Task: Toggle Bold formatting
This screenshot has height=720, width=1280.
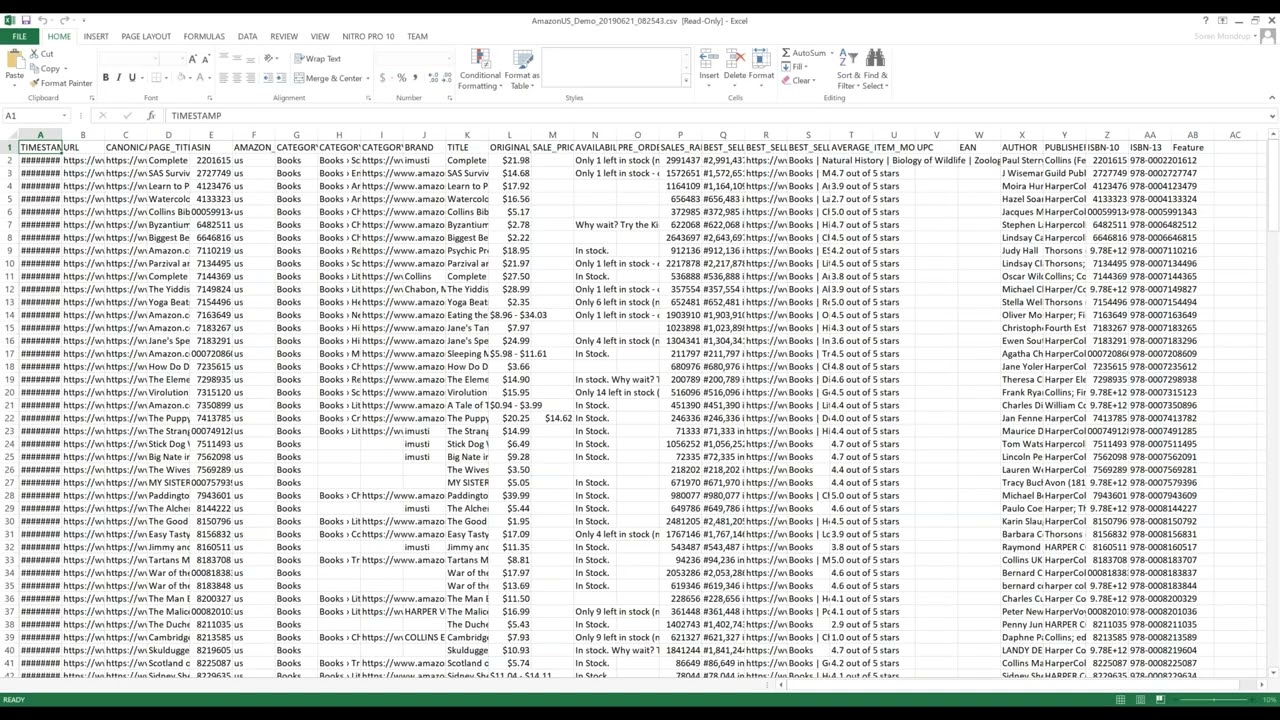Action: (x=105, y=78)
